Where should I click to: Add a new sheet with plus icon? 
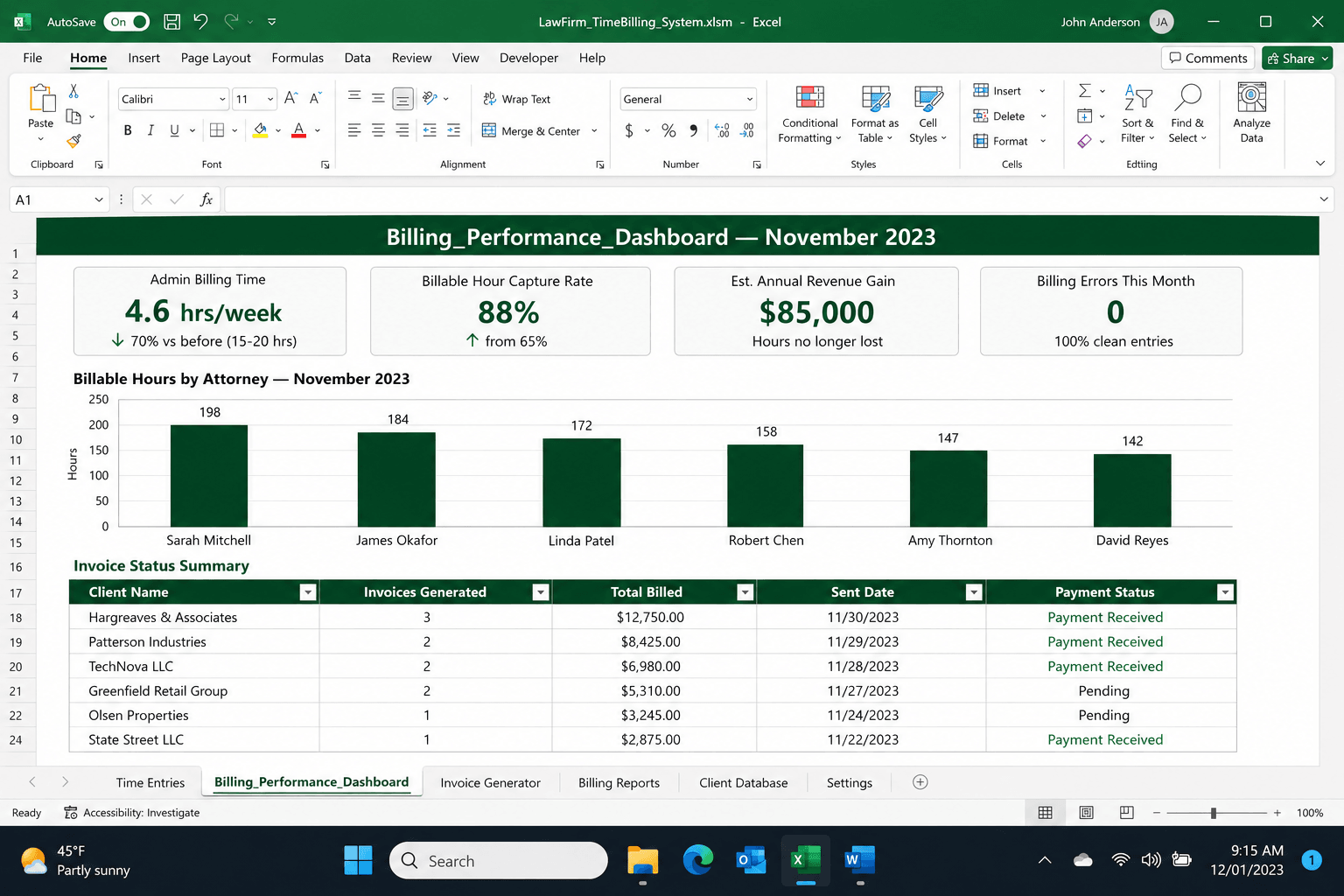(x=920, y=782)
